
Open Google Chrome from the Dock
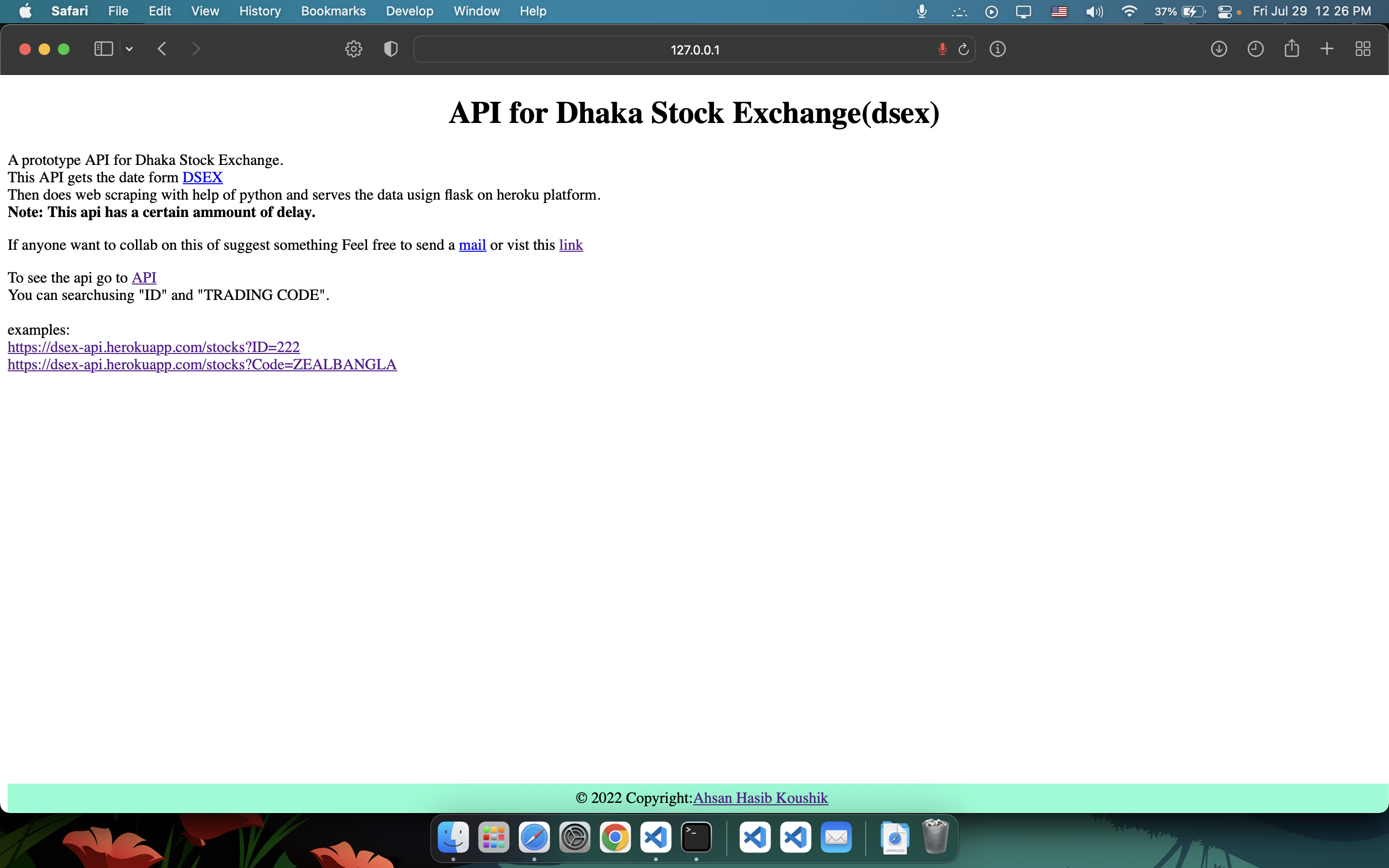tap(615, 838)
